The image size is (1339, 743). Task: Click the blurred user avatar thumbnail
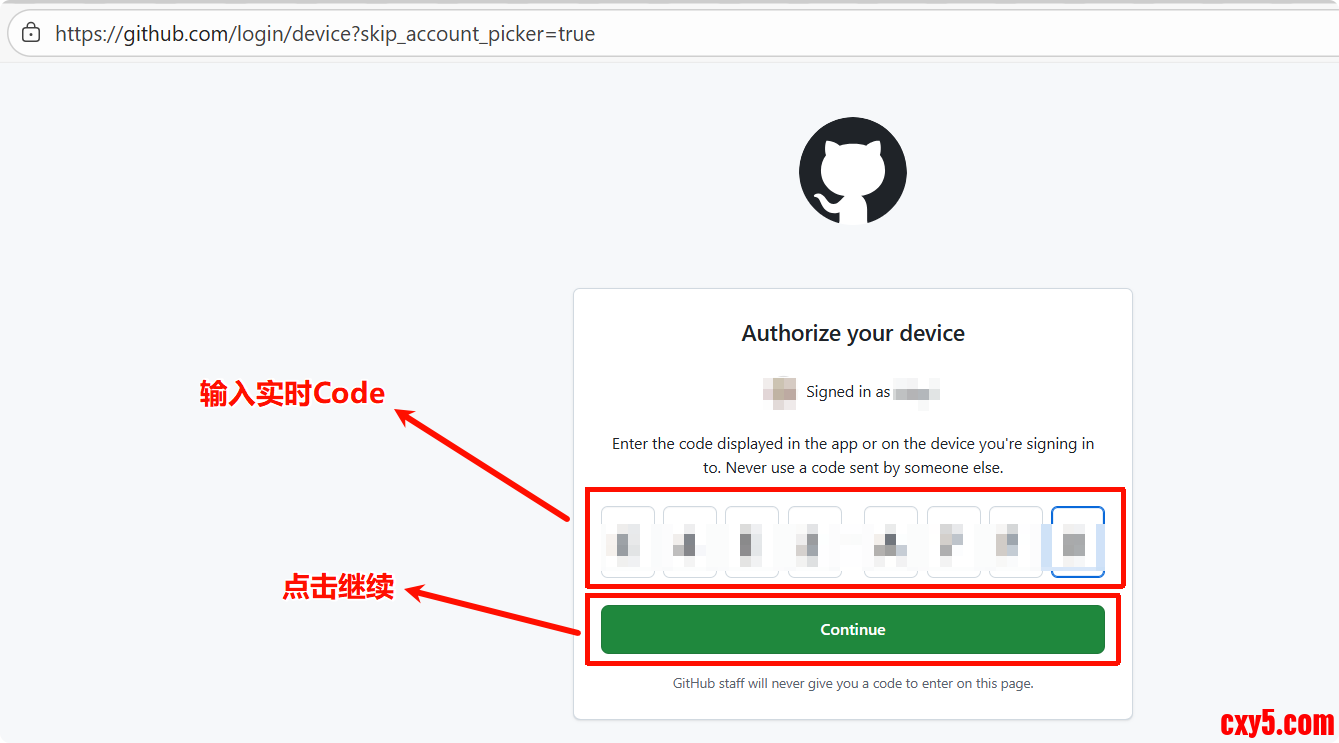[779, 392]
